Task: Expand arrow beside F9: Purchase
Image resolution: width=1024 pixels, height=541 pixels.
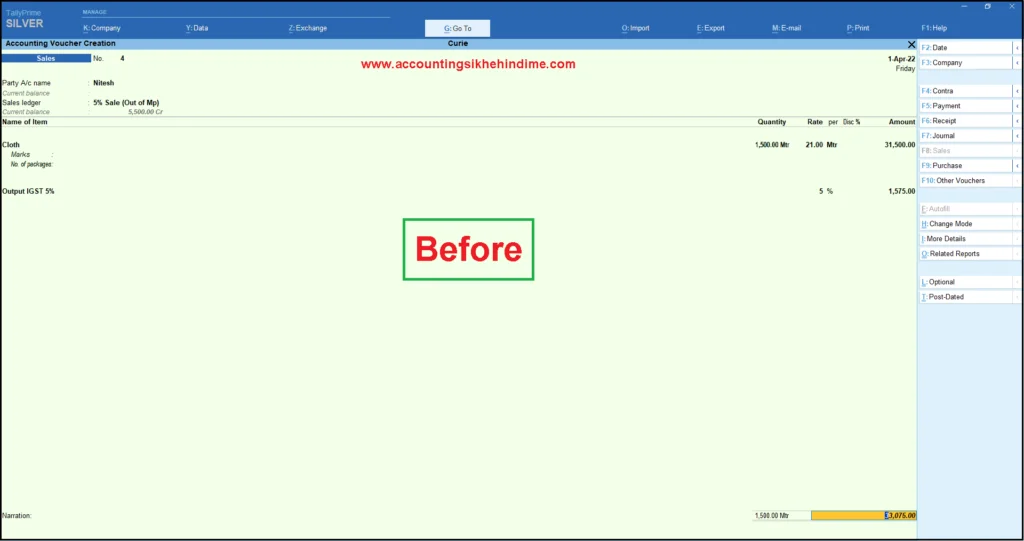Action: click(1017, 165)
